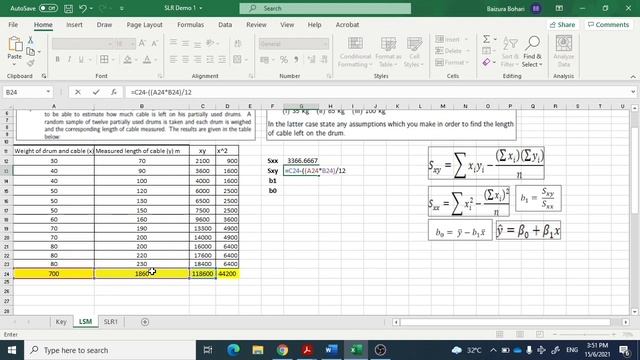Open Customize Quick Access Toolbar dropdown
This screenshot has height=360, width=640.
[x=122, y=9]
